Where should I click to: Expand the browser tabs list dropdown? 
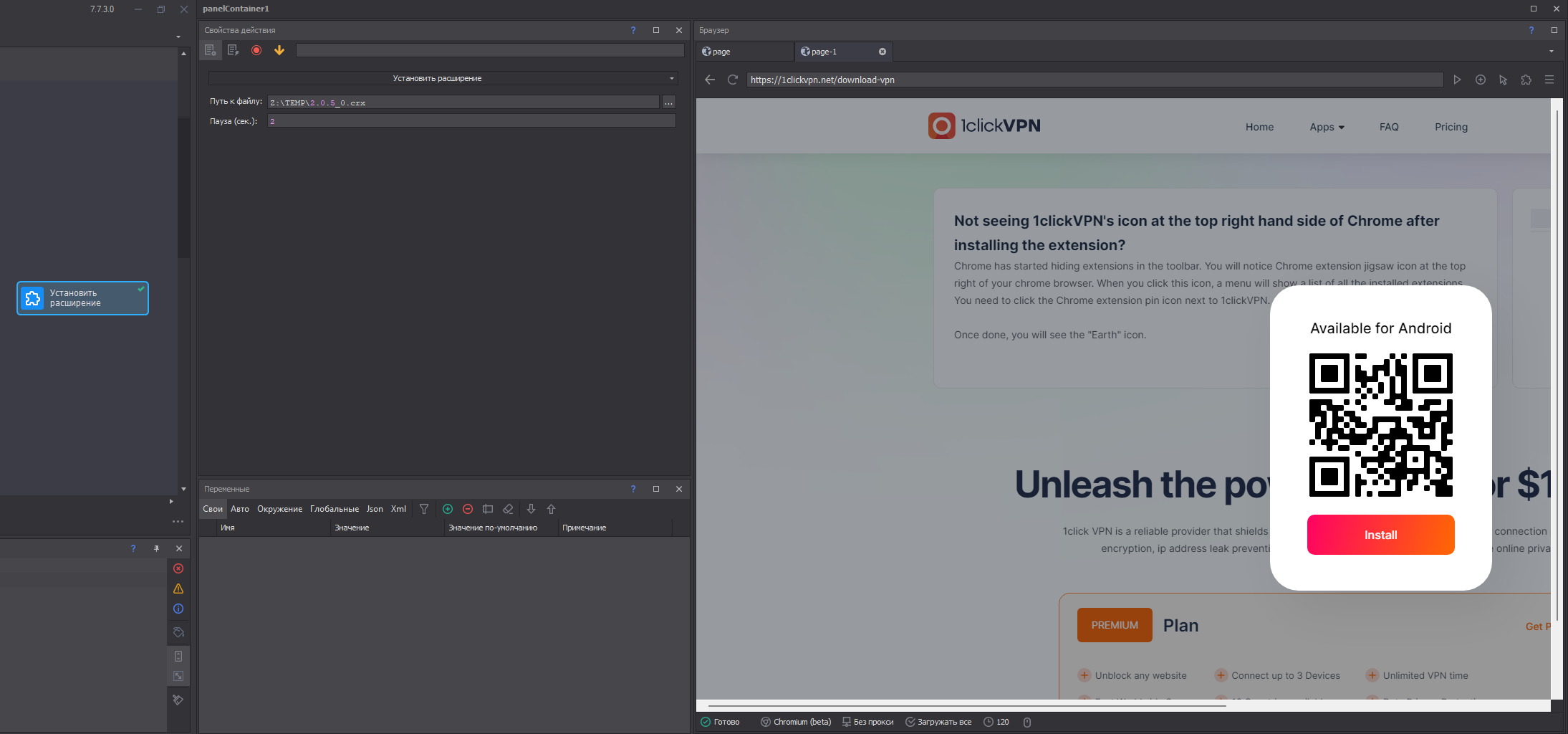[1552, 52]
